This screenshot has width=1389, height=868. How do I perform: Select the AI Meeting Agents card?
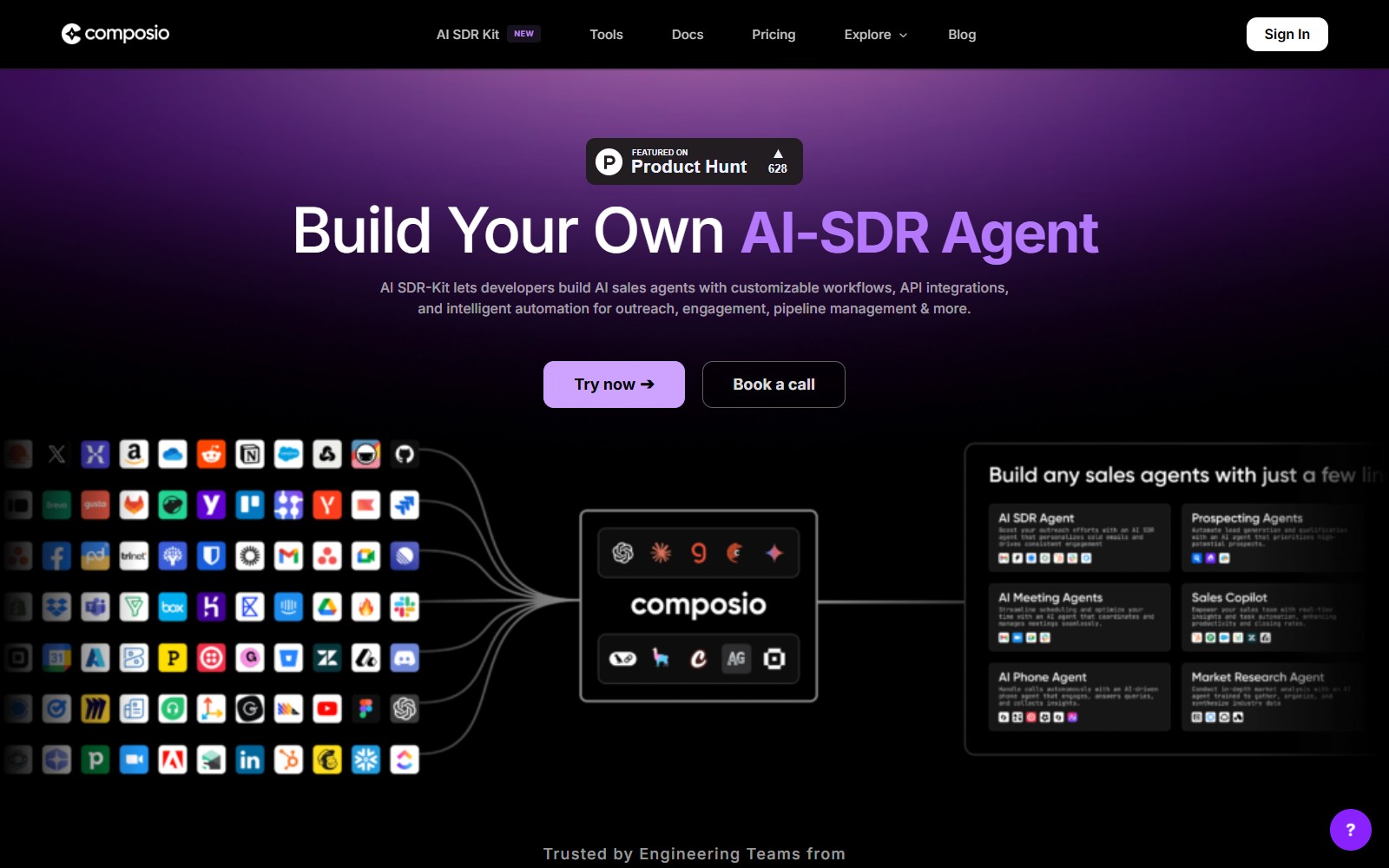click(1079, 617)
